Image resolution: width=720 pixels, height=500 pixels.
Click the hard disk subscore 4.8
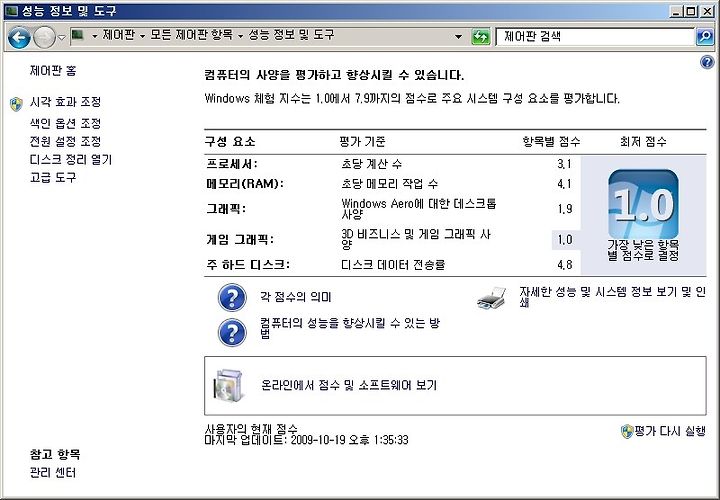click(x=564, y=264)
